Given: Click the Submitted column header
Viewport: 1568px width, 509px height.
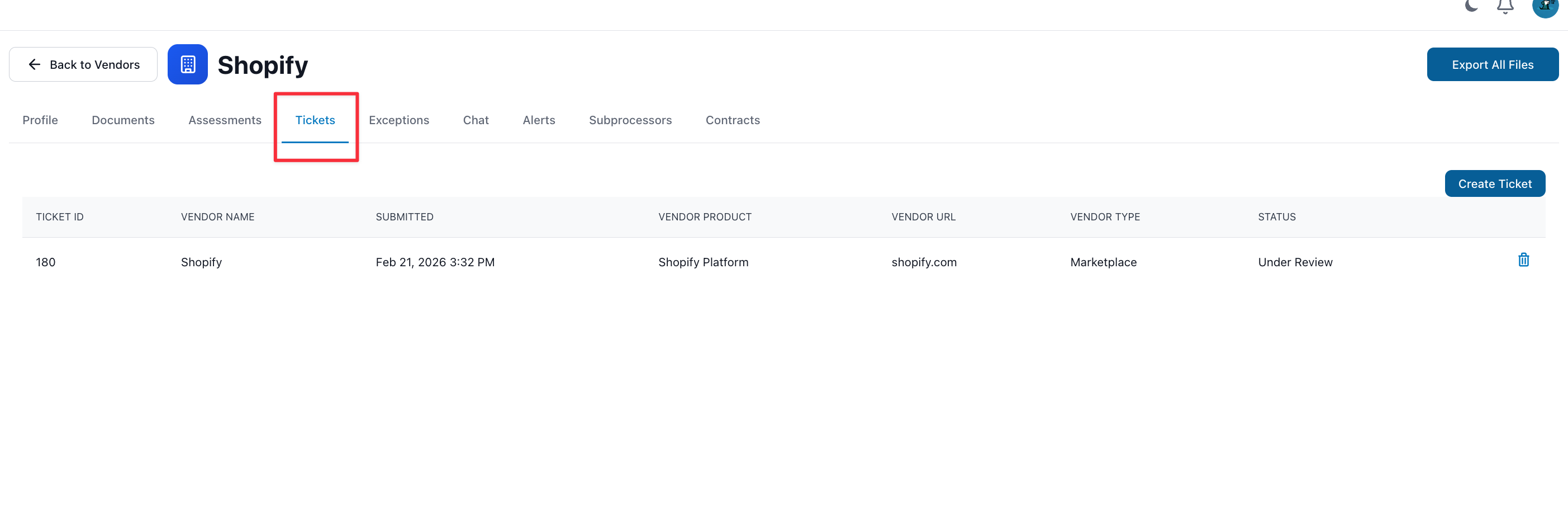Looking at the screenshot, I should 405,217.
